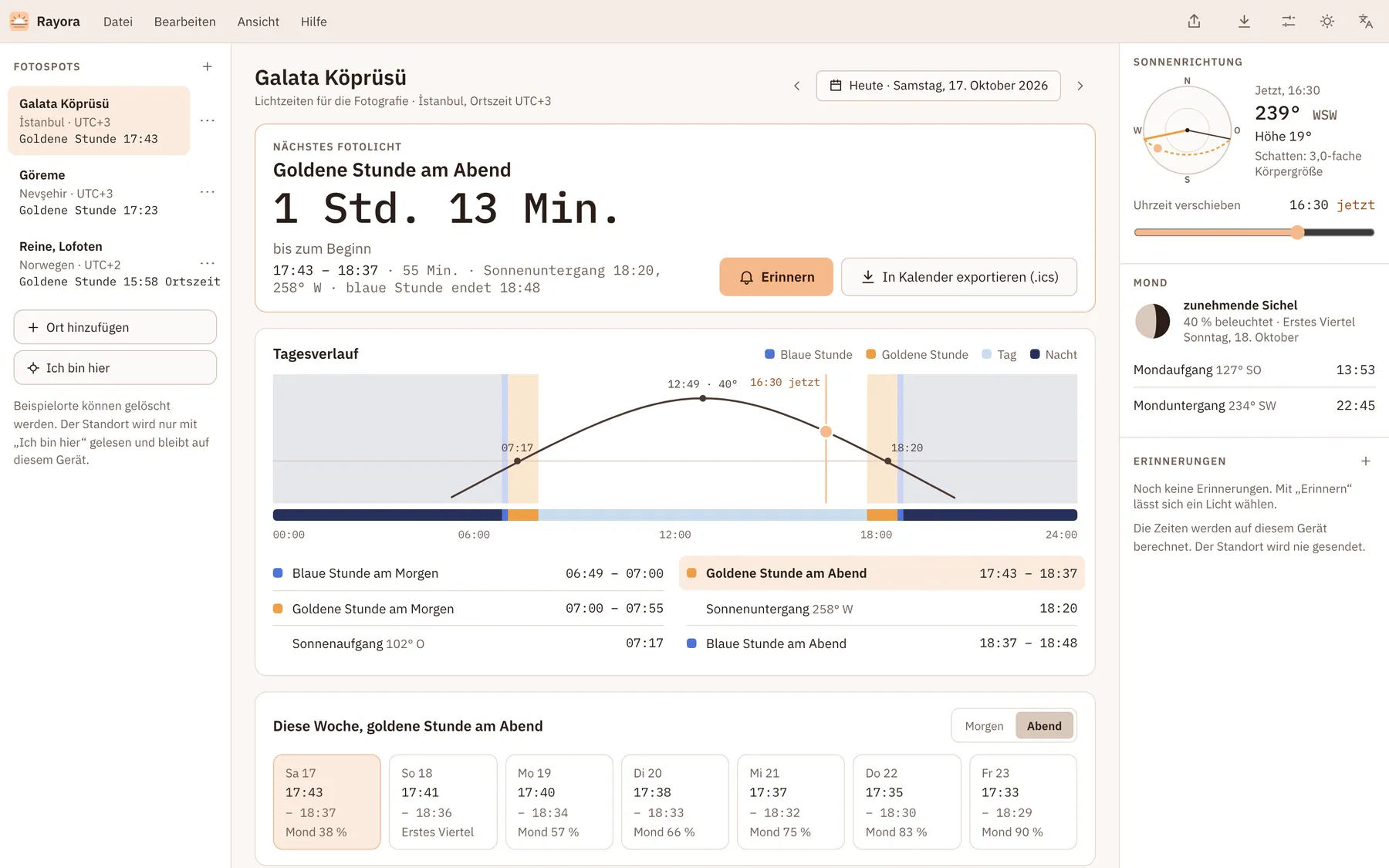Select the Göreme photo spot
This screenshot has height=868, width=1389.
(99, 192)
